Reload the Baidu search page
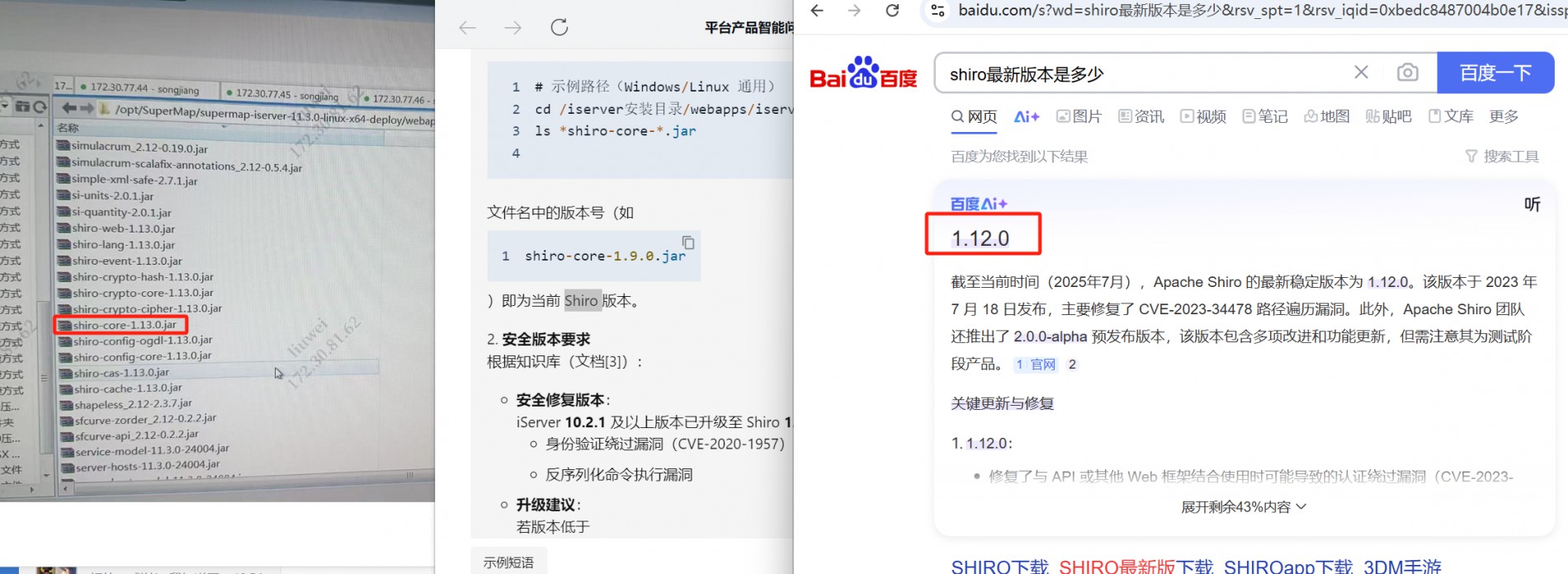This screenshot has width=1568, height=574. (892, 11)
